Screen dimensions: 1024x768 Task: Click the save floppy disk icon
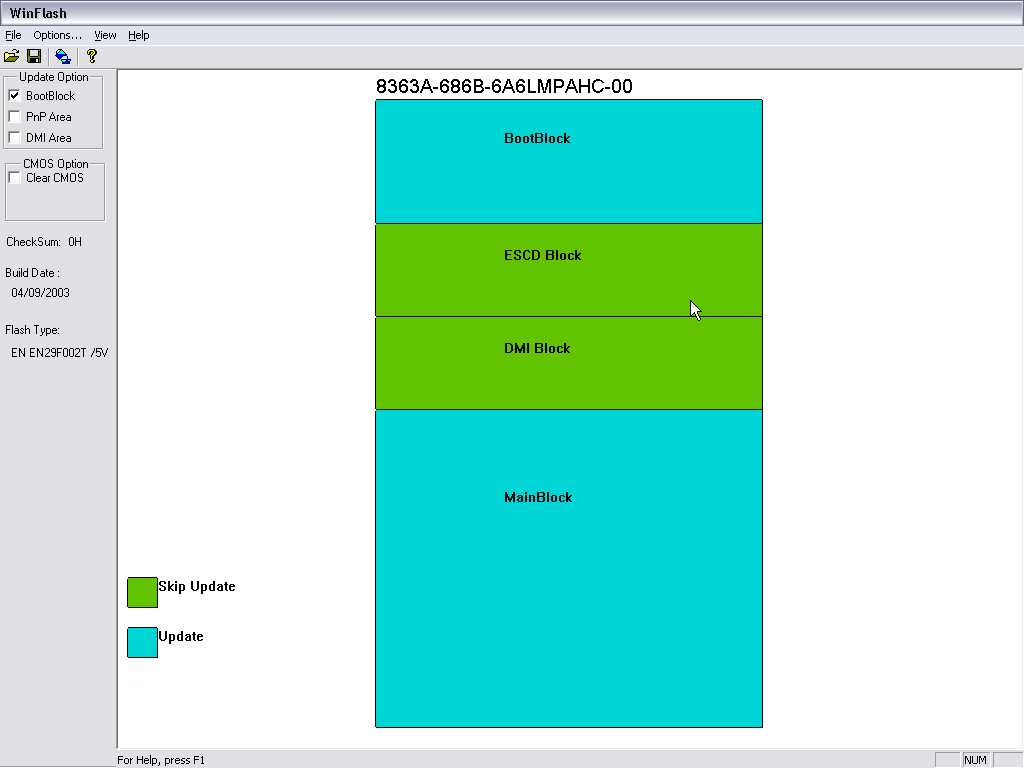[x=34, y=56]
